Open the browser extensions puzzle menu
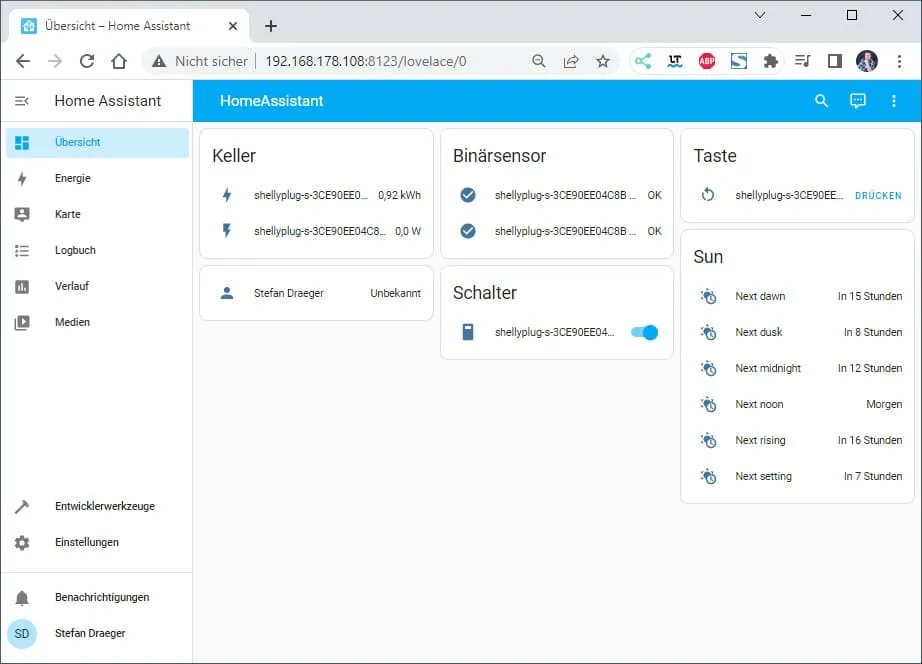922x664 pixels. click(x=770, y=61)
